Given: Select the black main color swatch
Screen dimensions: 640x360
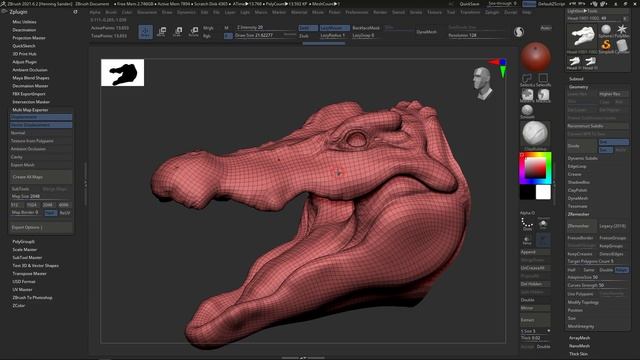Looking at the screenshot, I should click(x=527, y=192).
